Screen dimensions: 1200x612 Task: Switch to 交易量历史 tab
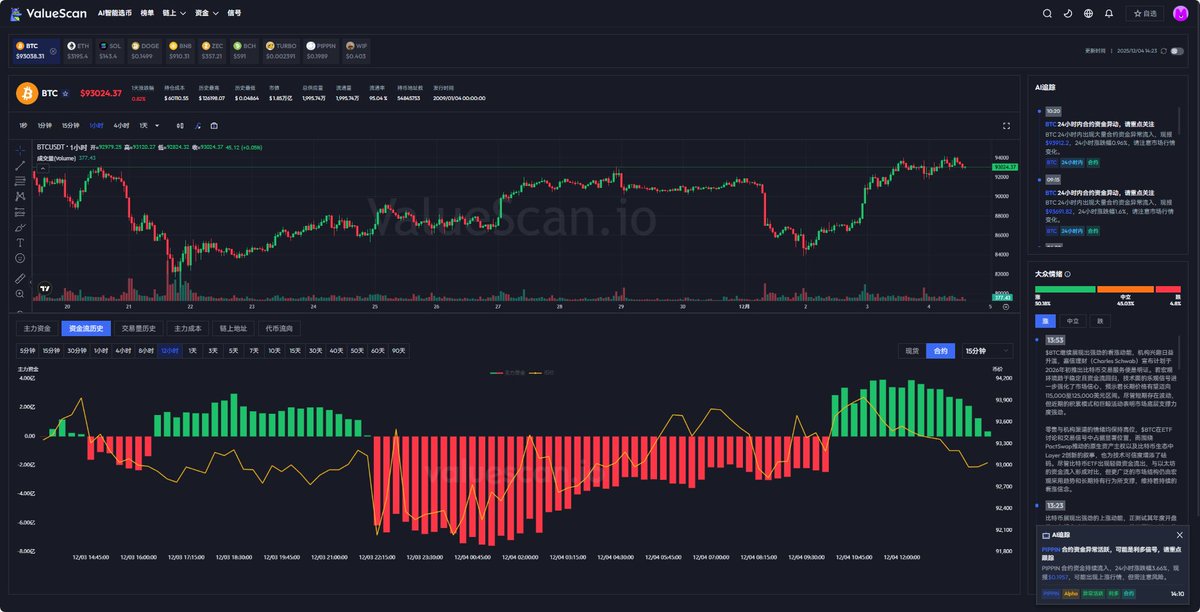138,328
